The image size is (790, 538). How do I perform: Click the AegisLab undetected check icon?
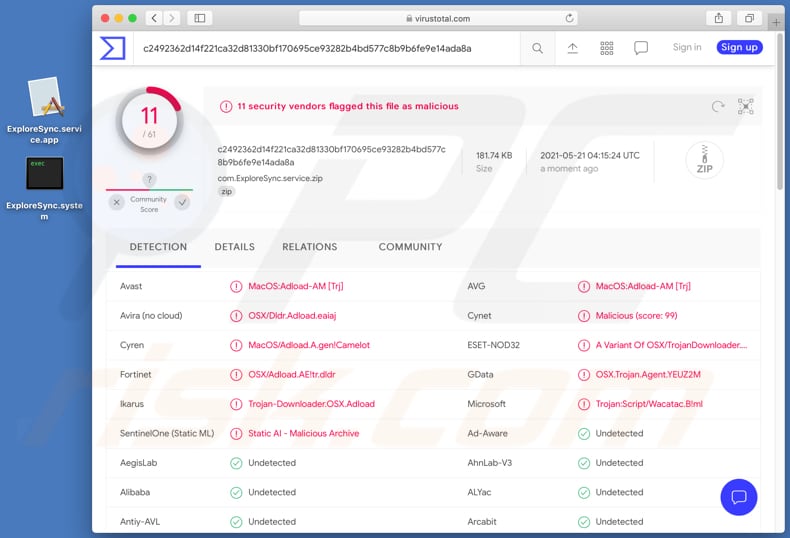(236, 463)
